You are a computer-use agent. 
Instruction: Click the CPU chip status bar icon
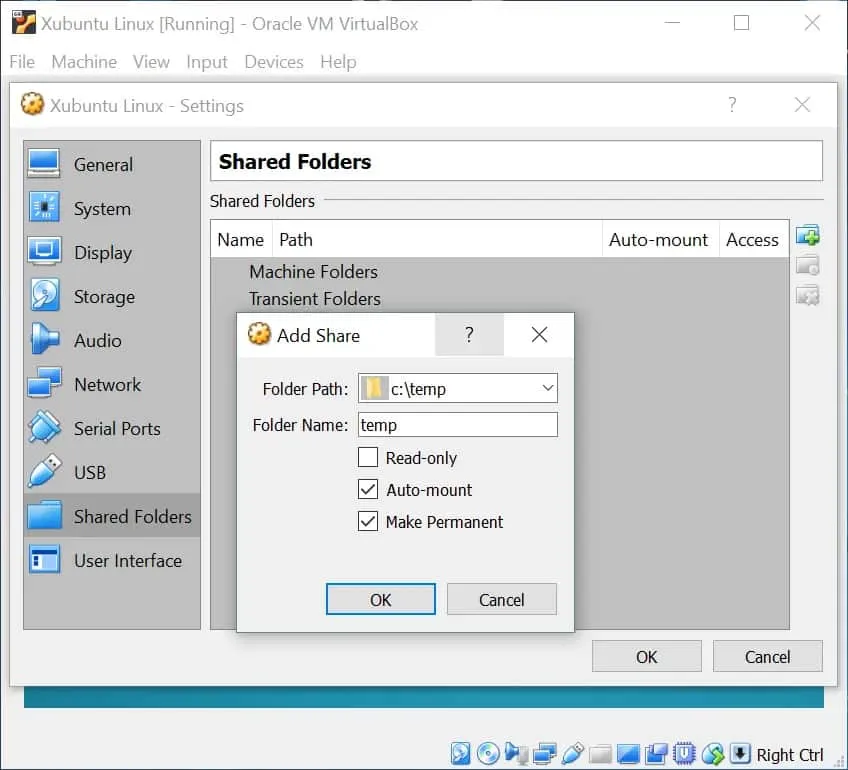[x=685, y=754]
